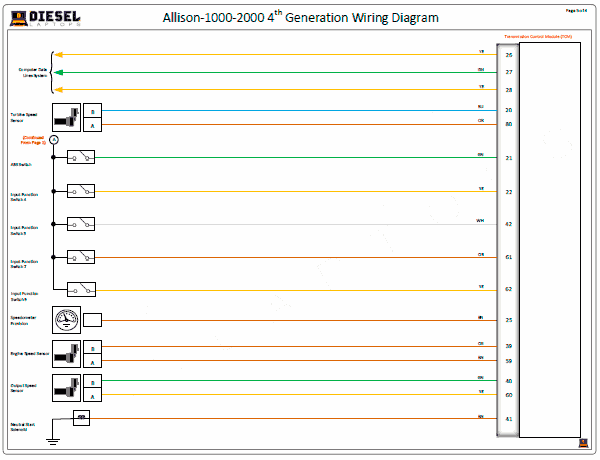
Task: Click TCM pin number 22
Action: click(x=509, y=192)
